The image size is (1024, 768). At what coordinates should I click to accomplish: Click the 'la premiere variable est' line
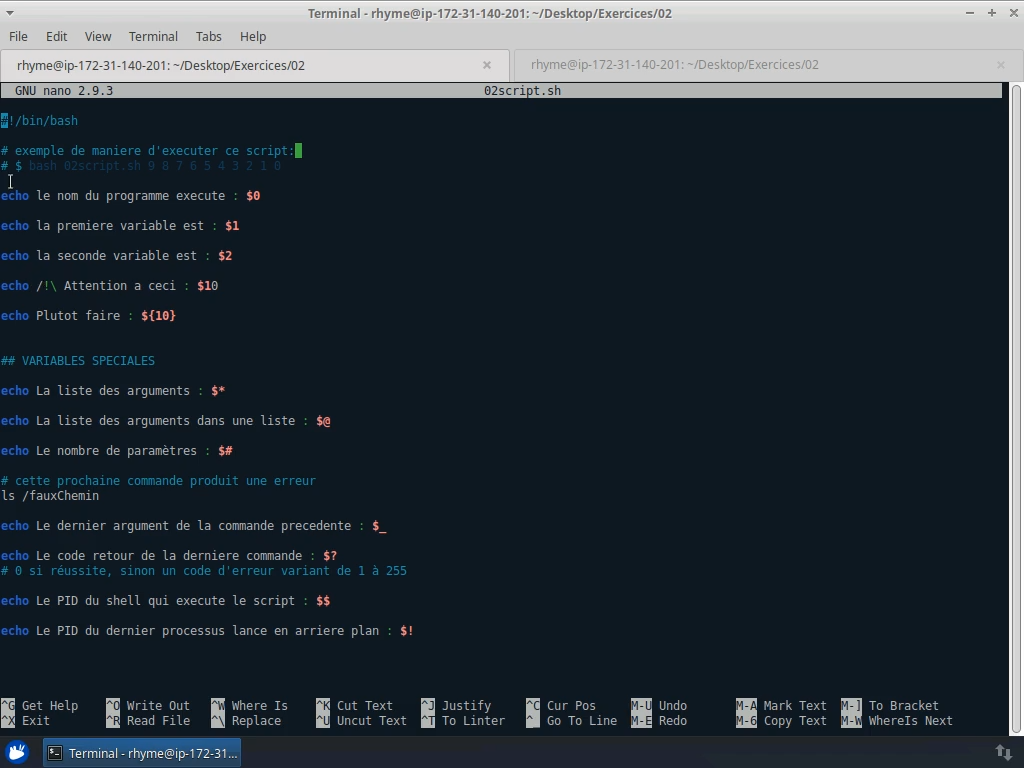[120, 226]
